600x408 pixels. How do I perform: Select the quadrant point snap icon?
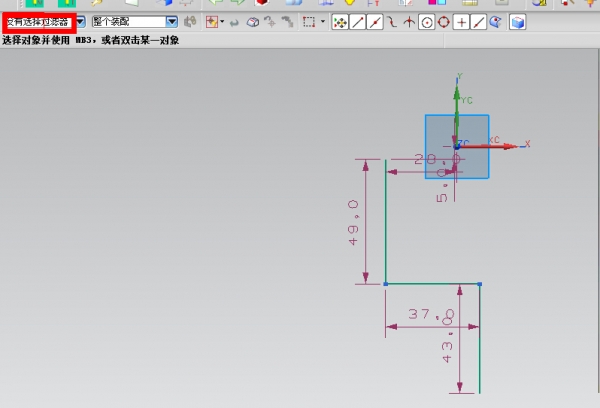click(443, 21)
